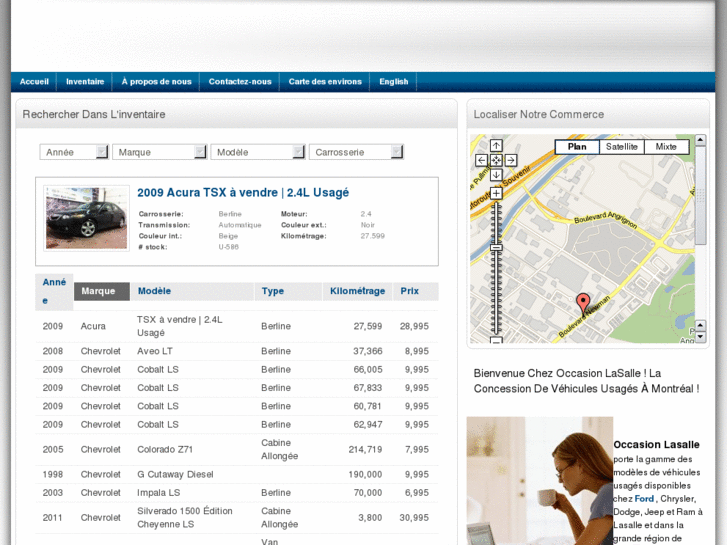Click Boulevard Angrignon label on map
This screenshot has height=545, width=727.
[605, 219]
